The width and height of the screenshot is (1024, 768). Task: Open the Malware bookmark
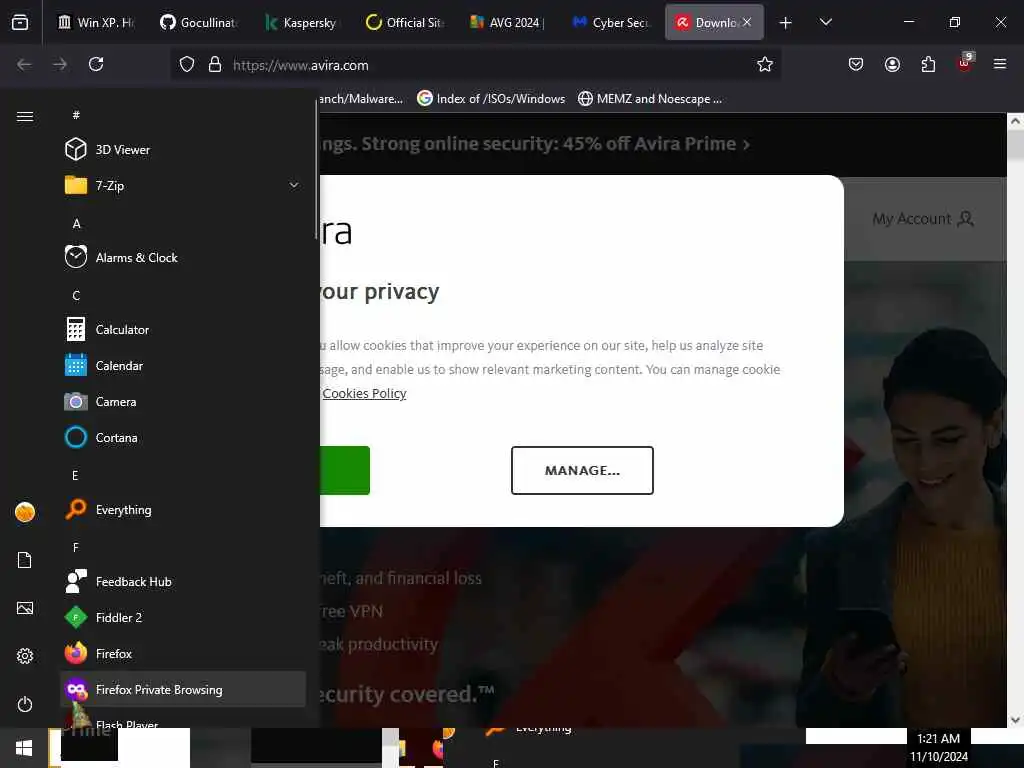[361, 99]
